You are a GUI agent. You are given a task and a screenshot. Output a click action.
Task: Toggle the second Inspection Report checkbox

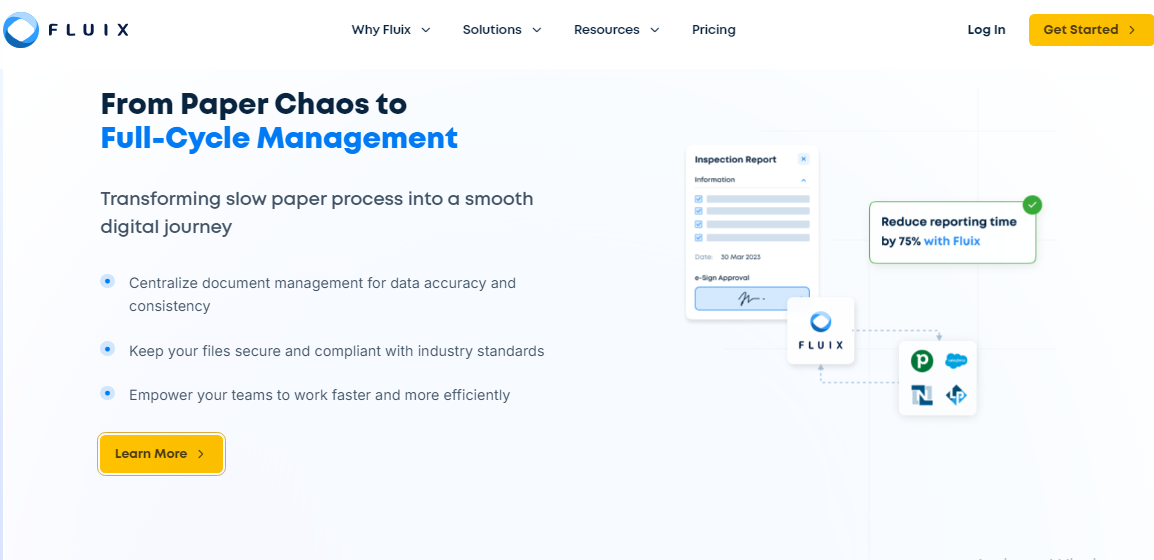(x=699, y=212)
